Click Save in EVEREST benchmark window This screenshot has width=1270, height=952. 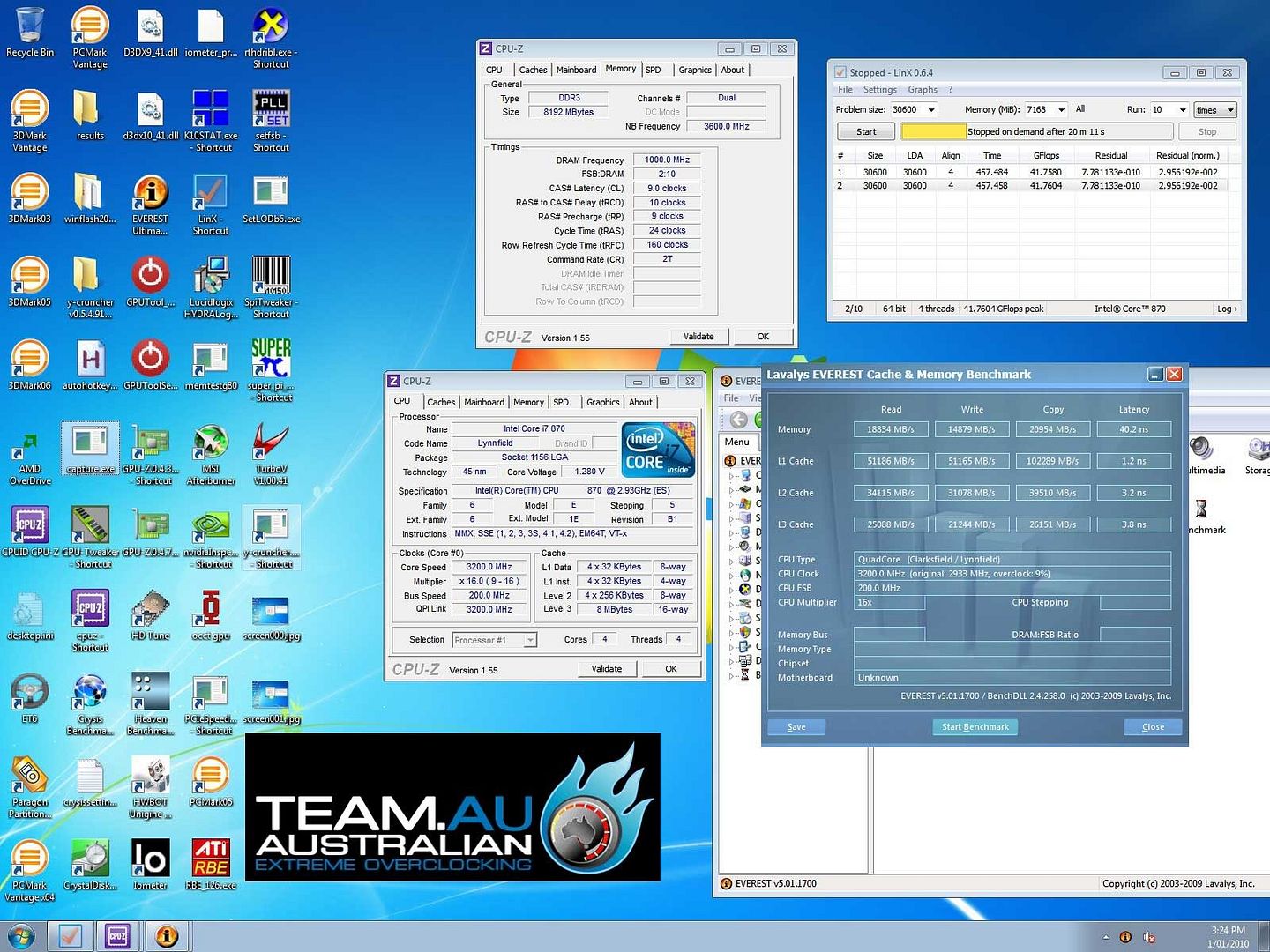[796, 726]
